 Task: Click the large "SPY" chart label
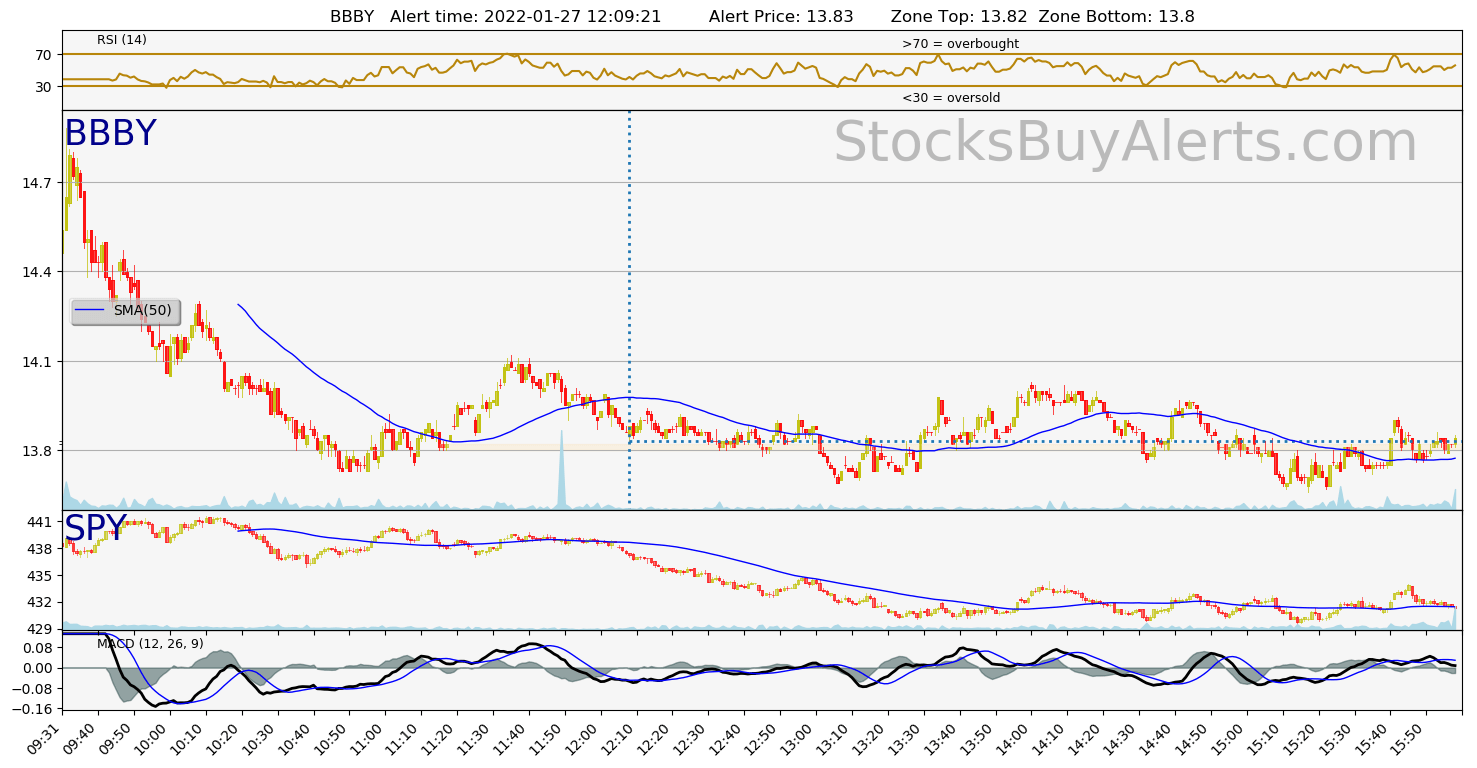coord(96,528)
